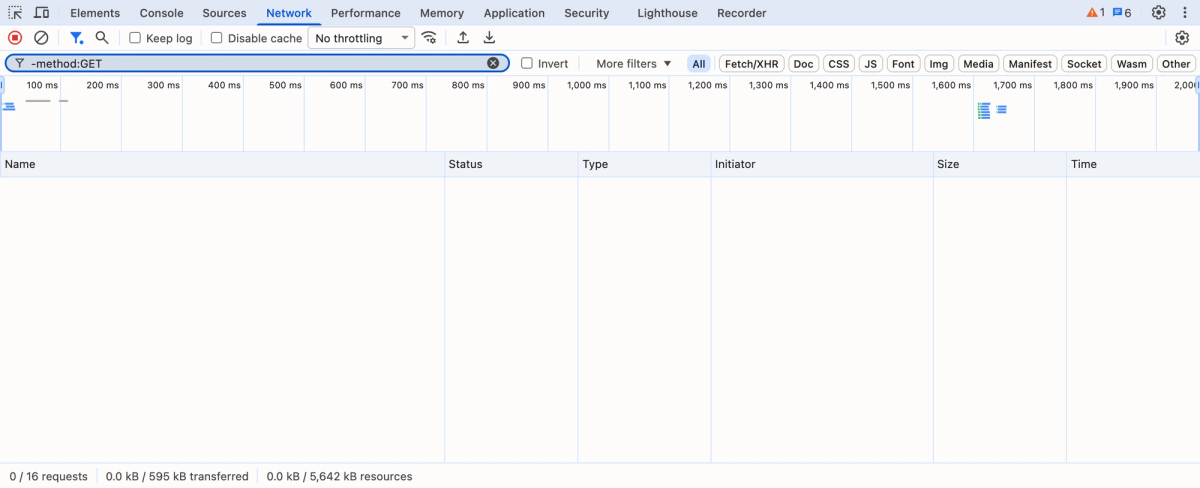
Task: Show the six issues badge
Action: [x=1122, y=13]
